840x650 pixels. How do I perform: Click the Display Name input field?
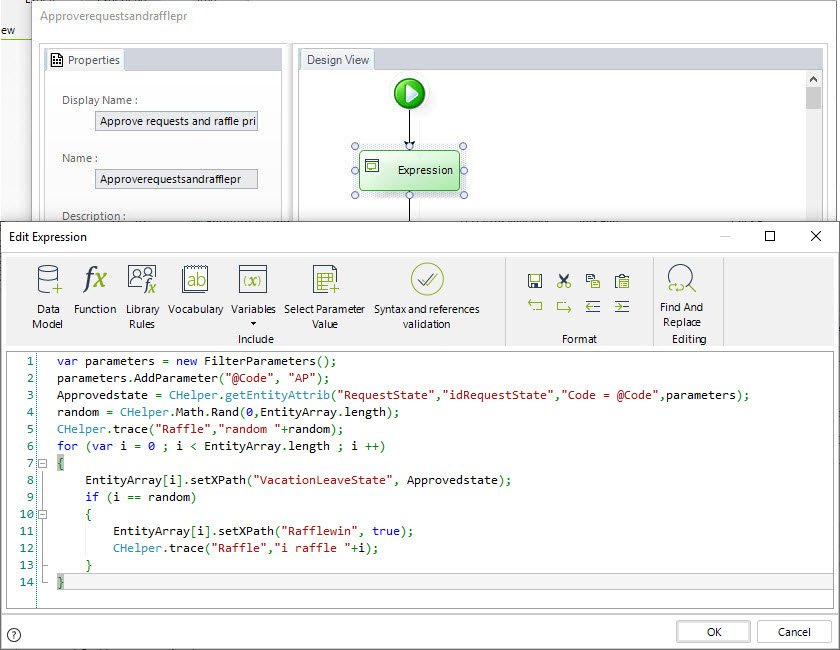pos(176,121)
